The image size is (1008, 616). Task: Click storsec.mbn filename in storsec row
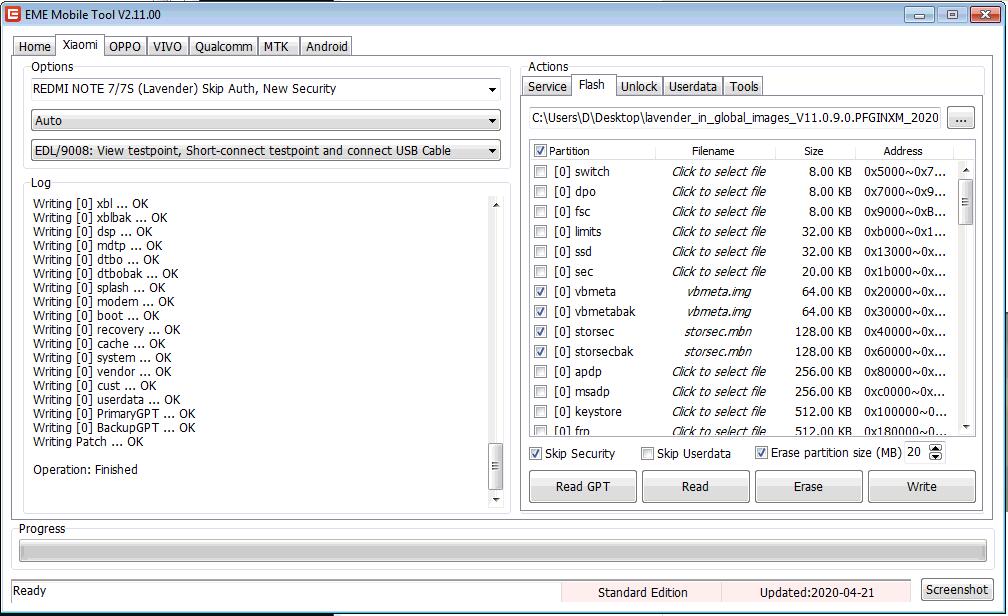[718, 332]
